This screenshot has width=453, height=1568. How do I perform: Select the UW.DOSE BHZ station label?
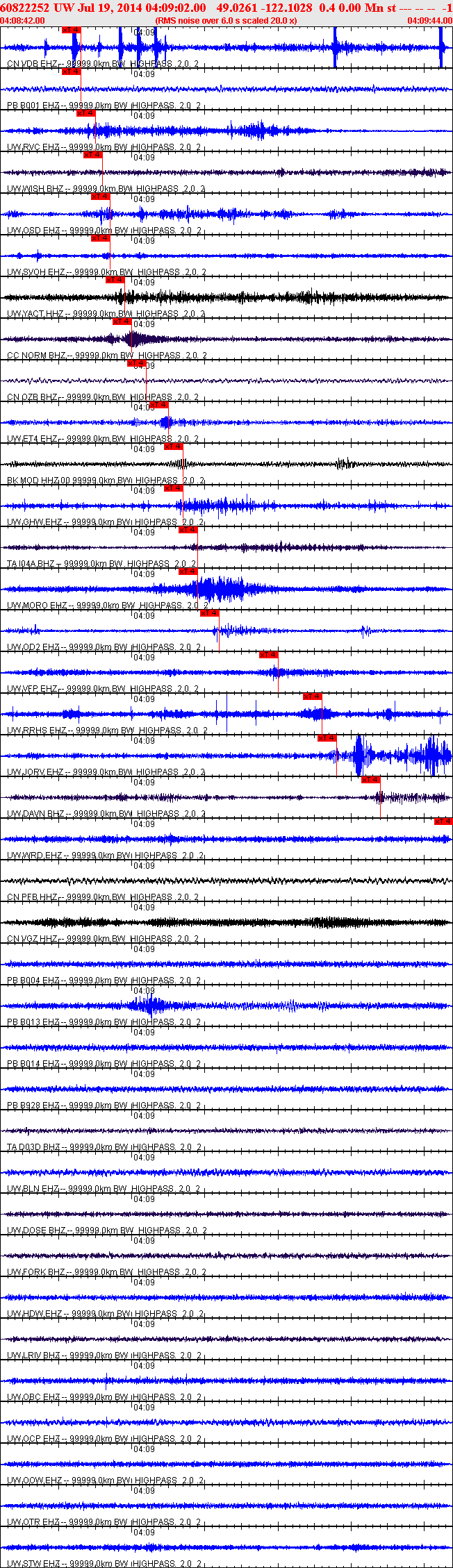point(37,1231)
